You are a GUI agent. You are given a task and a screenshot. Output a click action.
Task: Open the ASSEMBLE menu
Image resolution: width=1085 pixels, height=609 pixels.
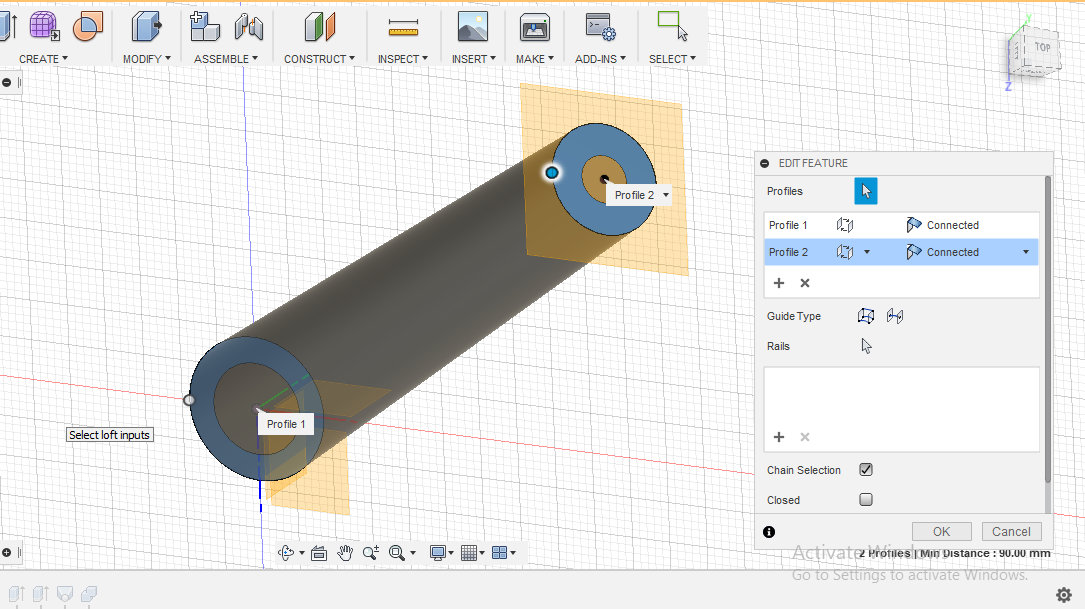(226, 59)
